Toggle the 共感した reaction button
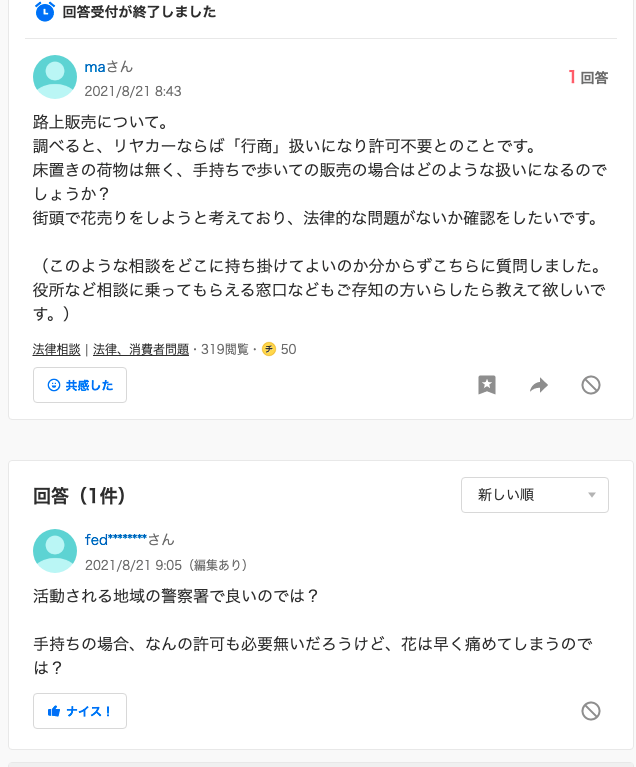 point(80,385)
